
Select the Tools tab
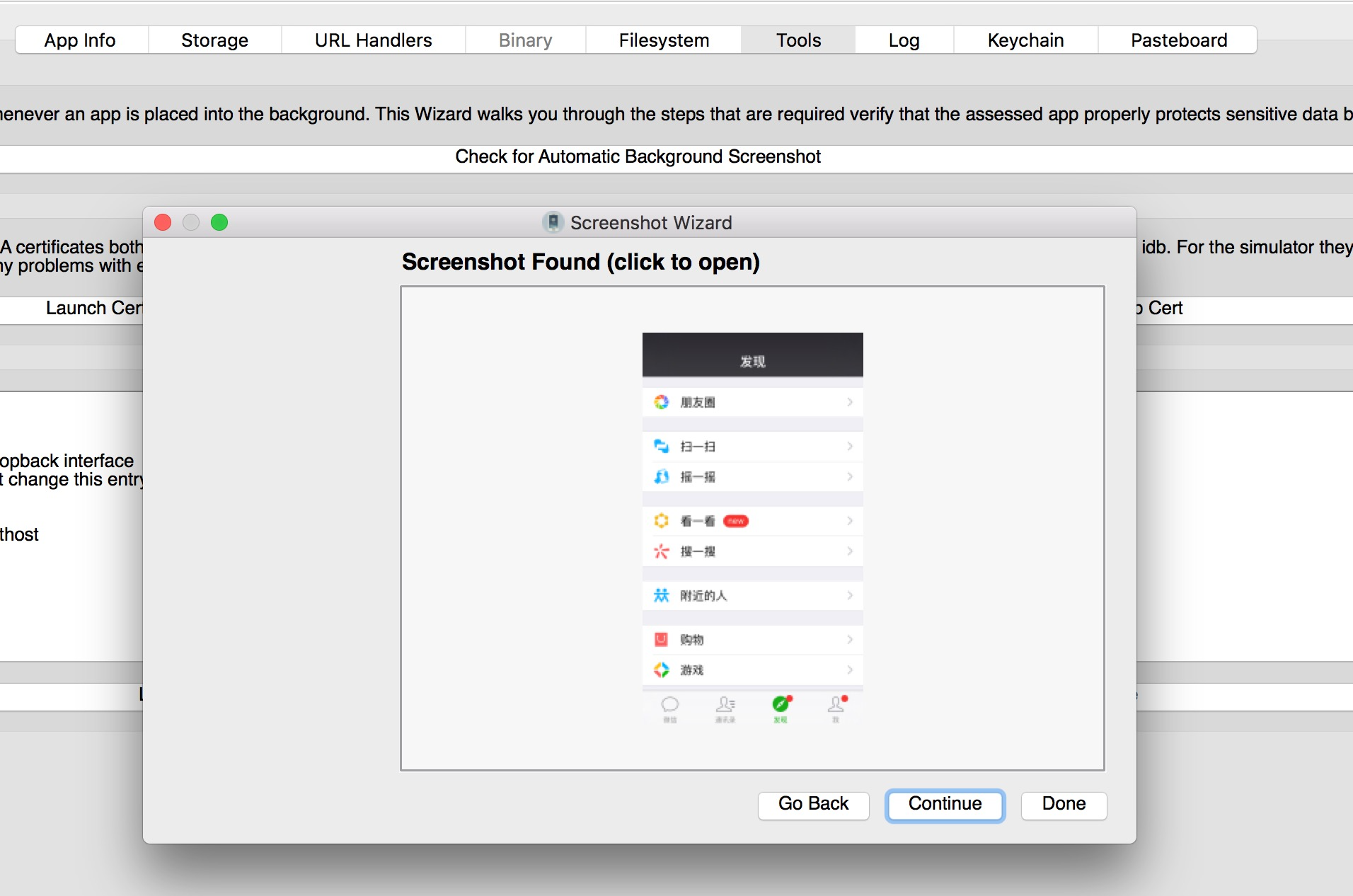(x=798, y=40)
